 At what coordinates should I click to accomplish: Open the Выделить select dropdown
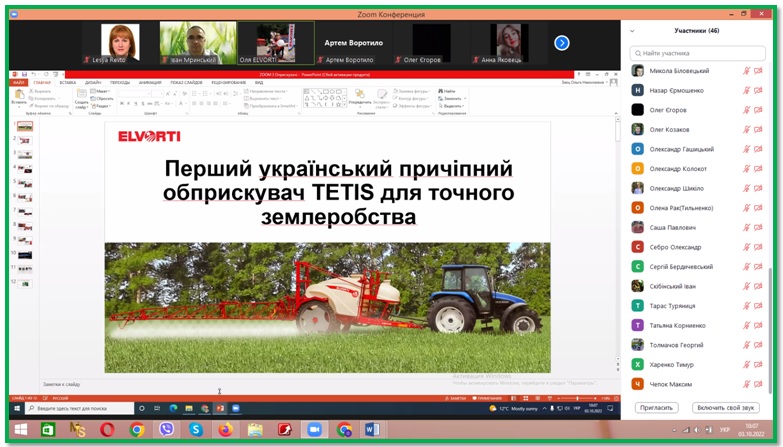[451, 106]
